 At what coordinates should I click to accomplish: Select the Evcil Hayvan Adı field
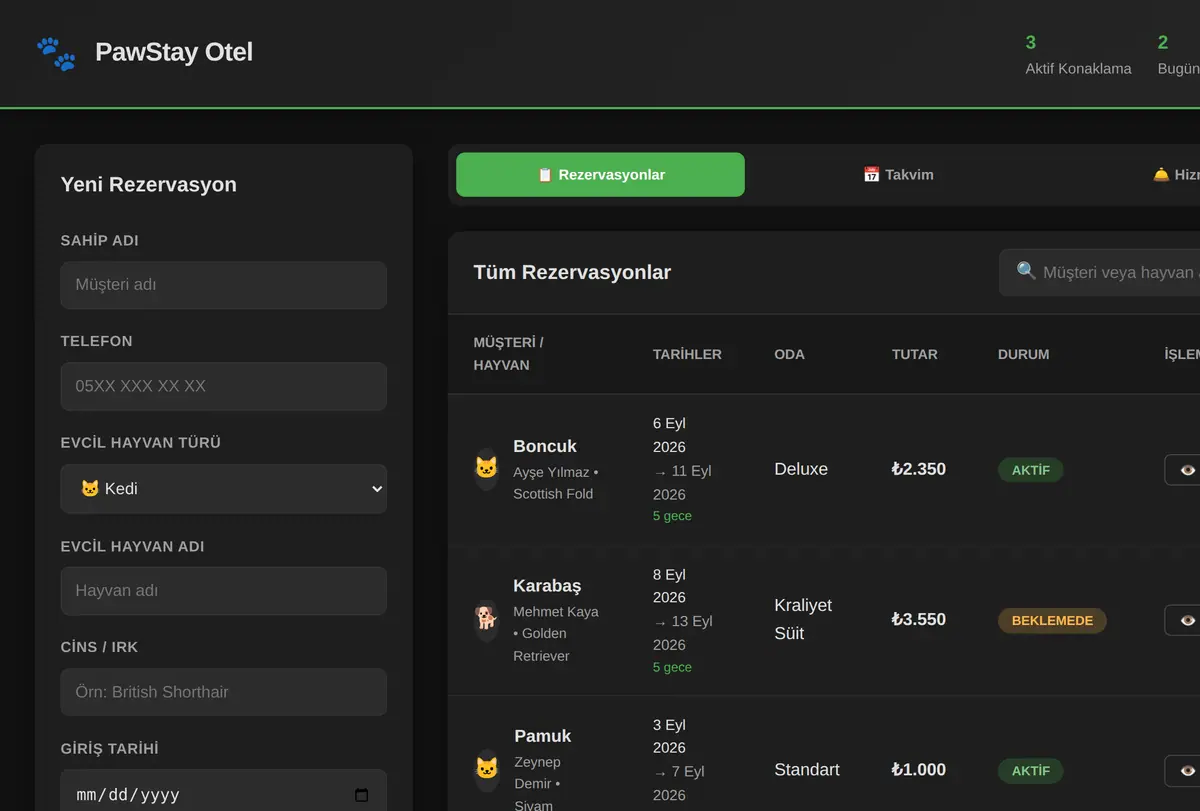point(224,591)
